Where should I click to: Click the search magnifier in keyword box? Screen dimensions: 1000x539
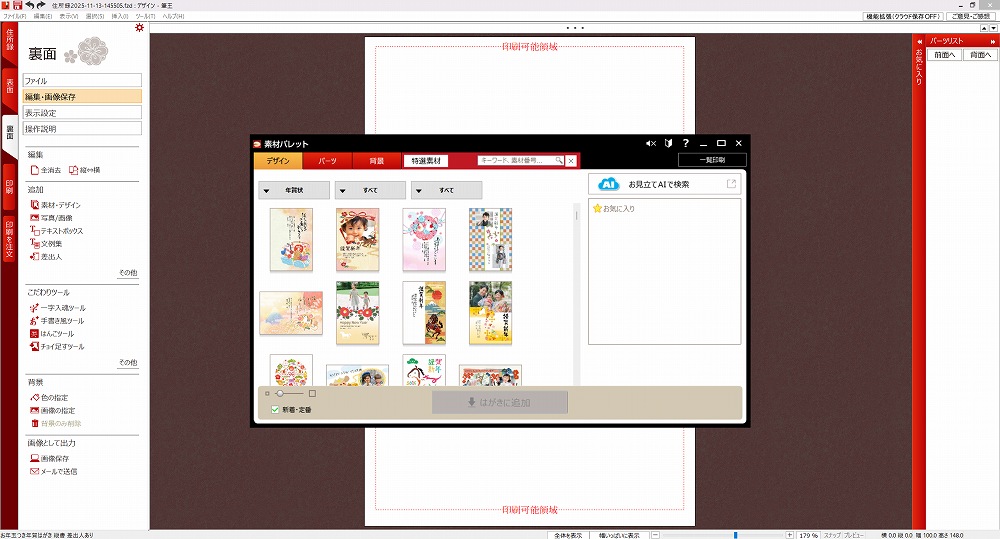tap(559, 161)
